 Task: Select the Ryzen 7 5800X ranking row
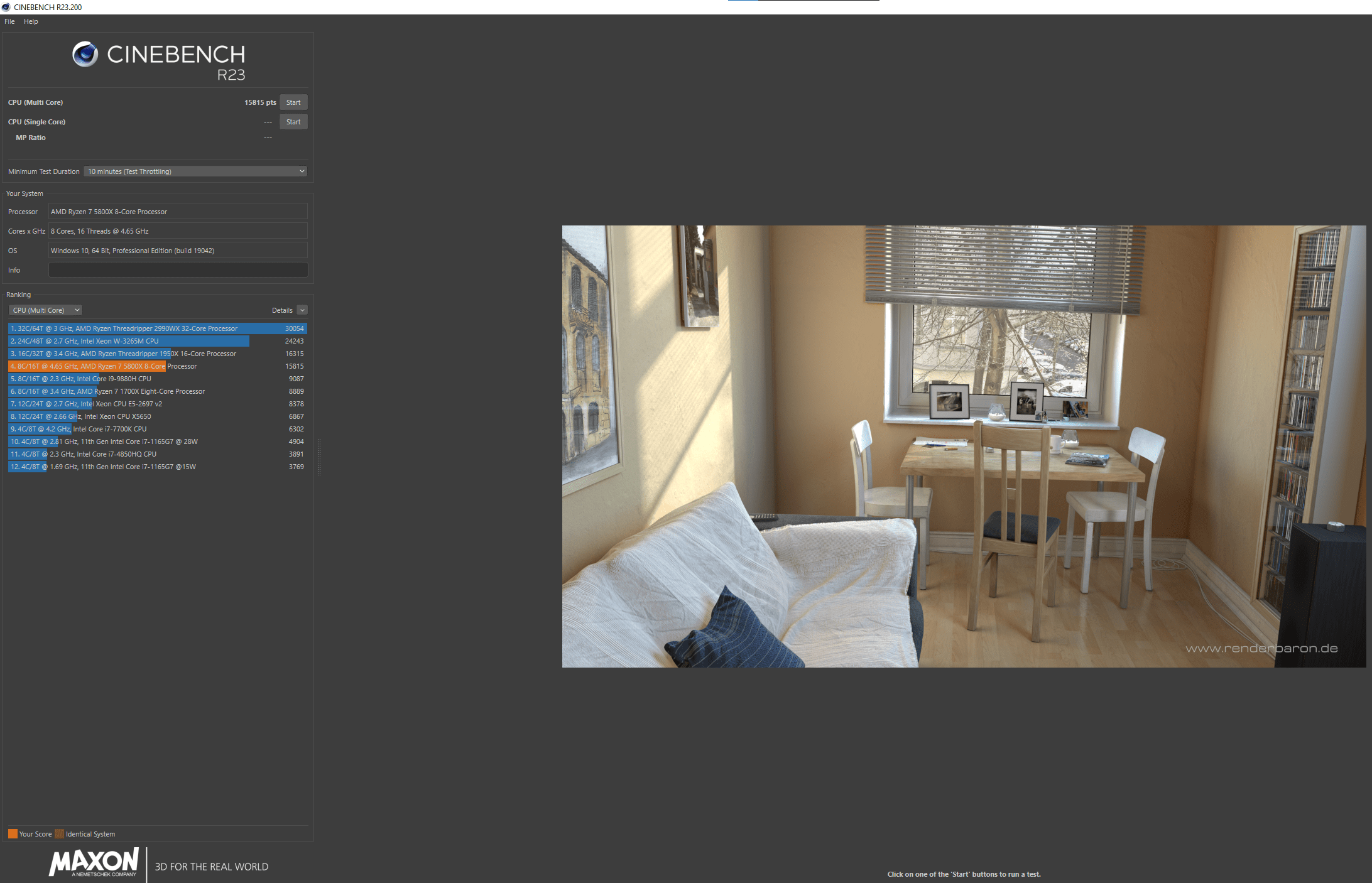[x=157, y=366]
